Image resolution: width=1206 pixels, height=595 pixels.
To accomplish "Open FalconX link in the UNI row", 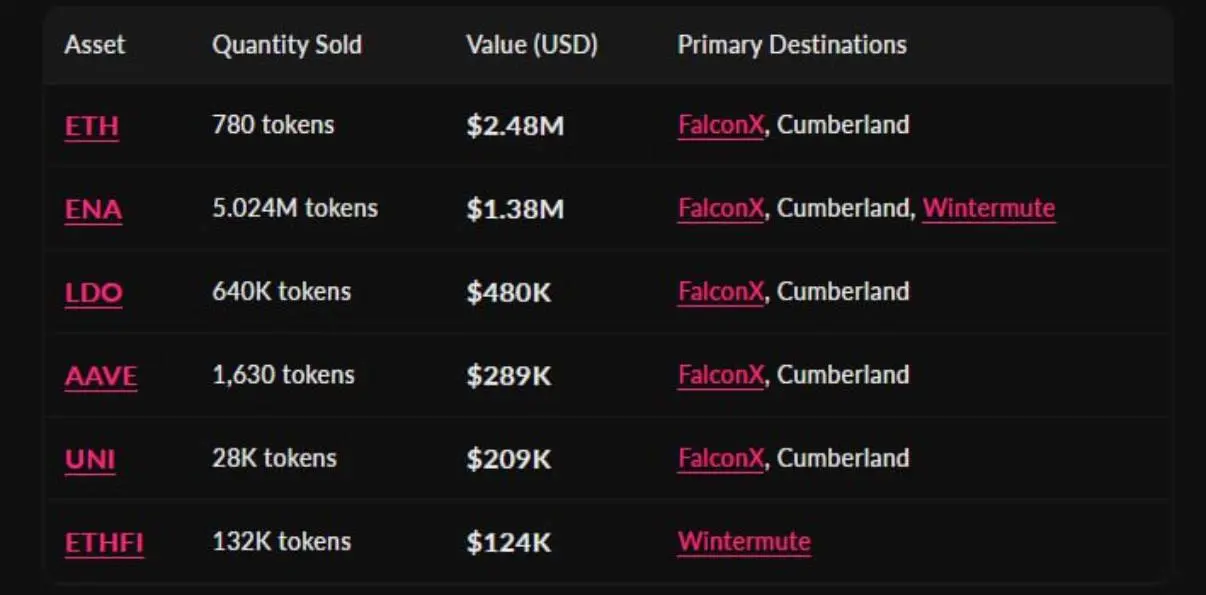I will (x=720, y=458).
